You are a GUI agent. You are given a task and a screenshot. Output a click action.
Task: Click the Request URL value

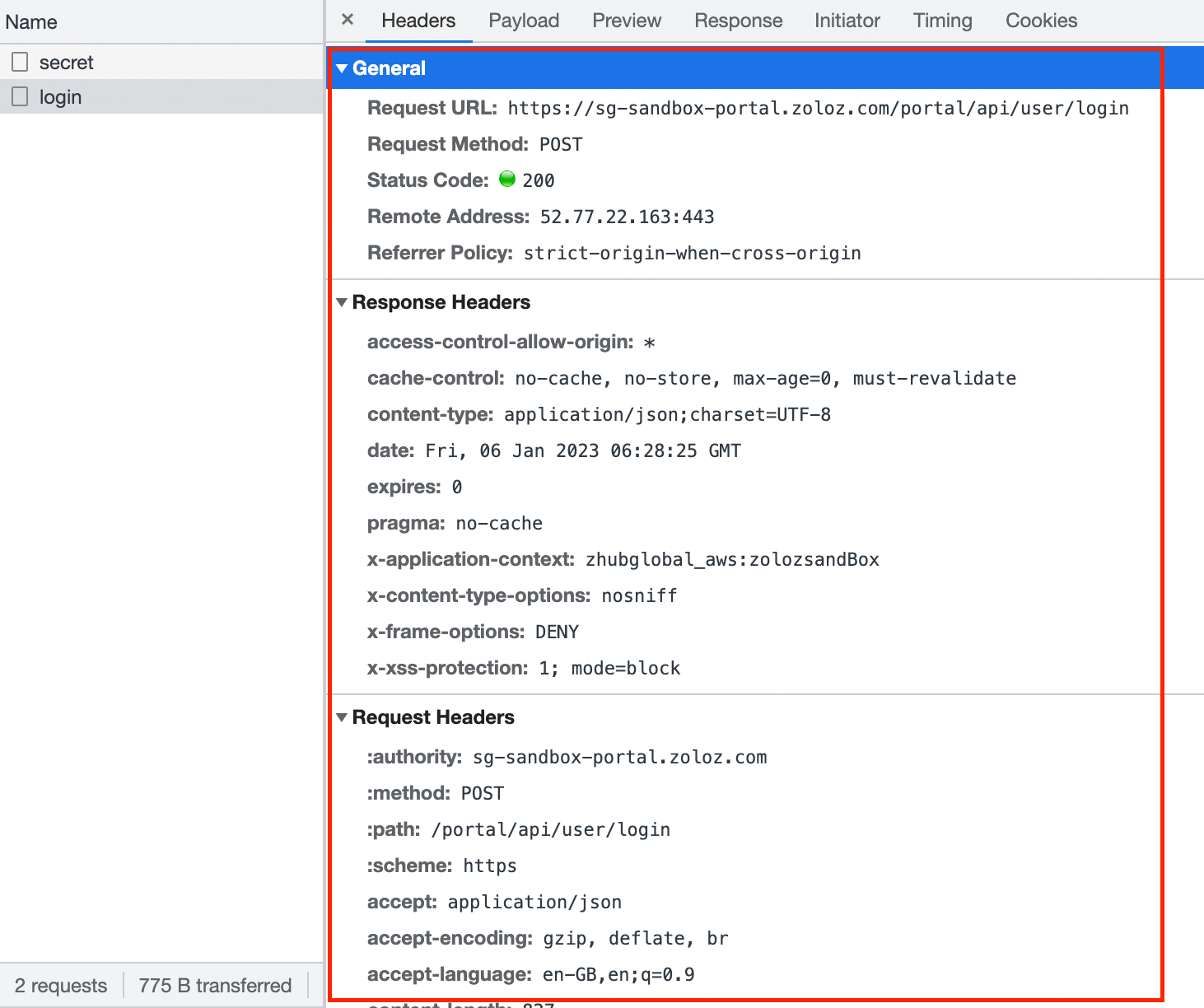[x=818, y=108]
